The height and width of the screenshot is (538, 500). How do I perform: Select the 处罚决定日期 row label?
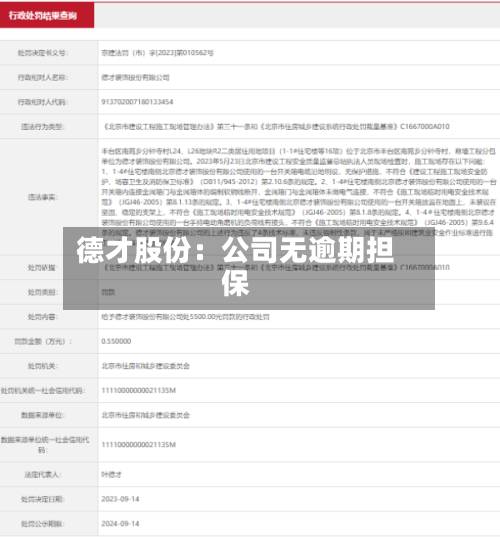[x=42, y=499]
